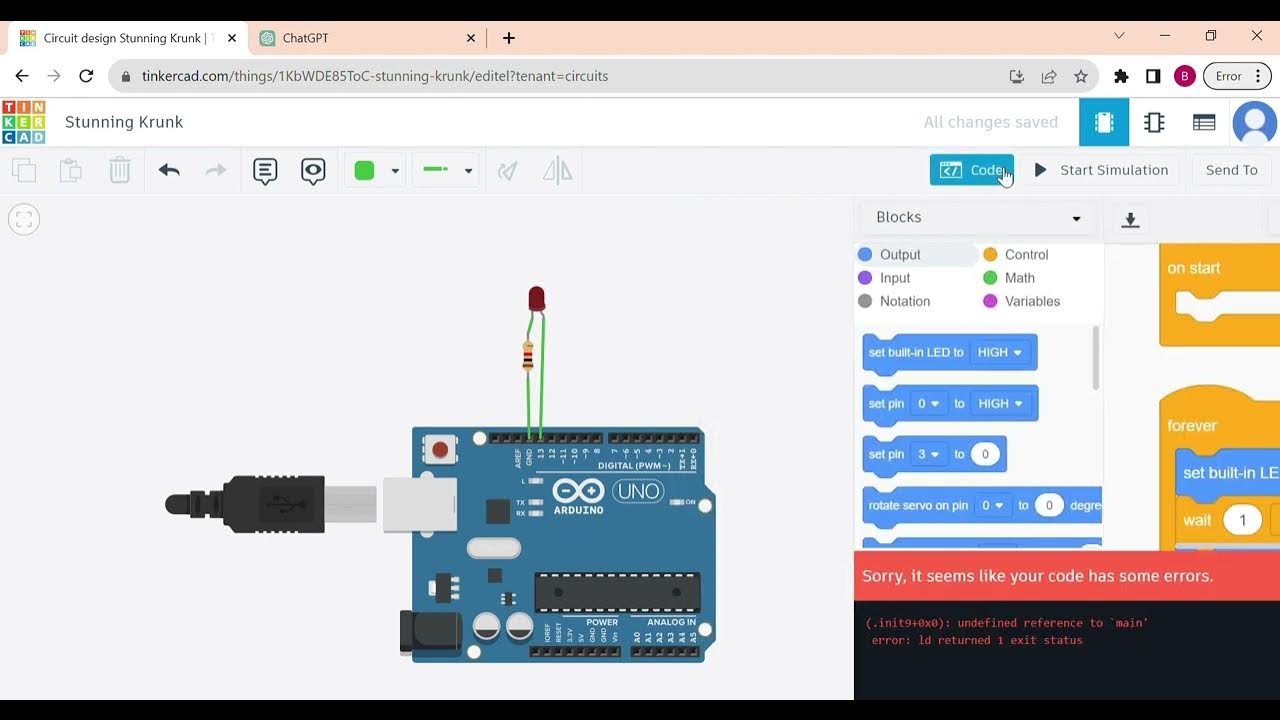Click the Send To button
1280x720 pixels.
point(1231,170)
